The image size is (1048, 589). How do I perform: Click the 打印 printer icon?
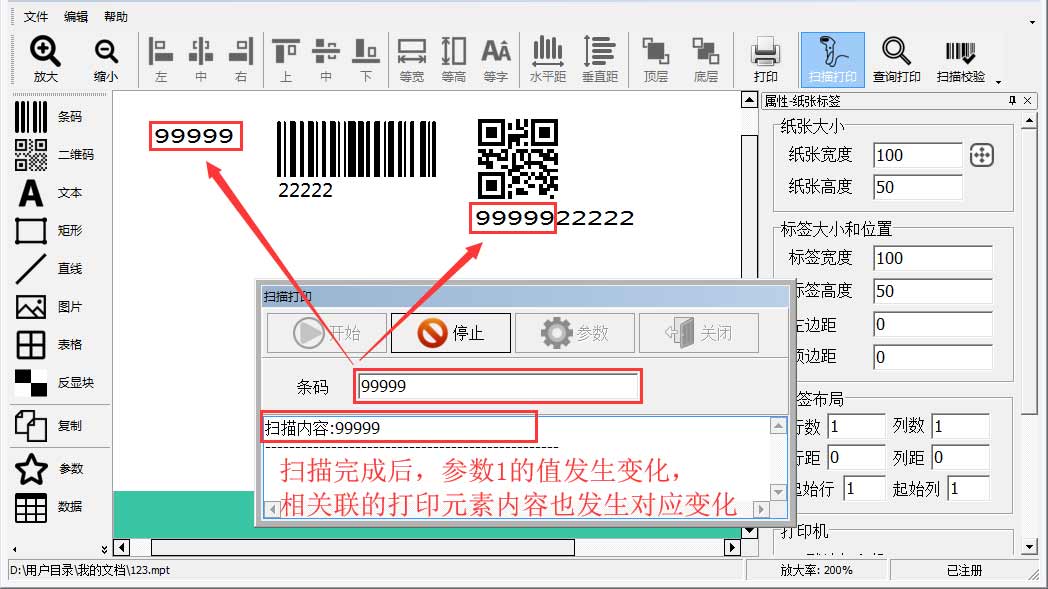(x=765, y=58)
